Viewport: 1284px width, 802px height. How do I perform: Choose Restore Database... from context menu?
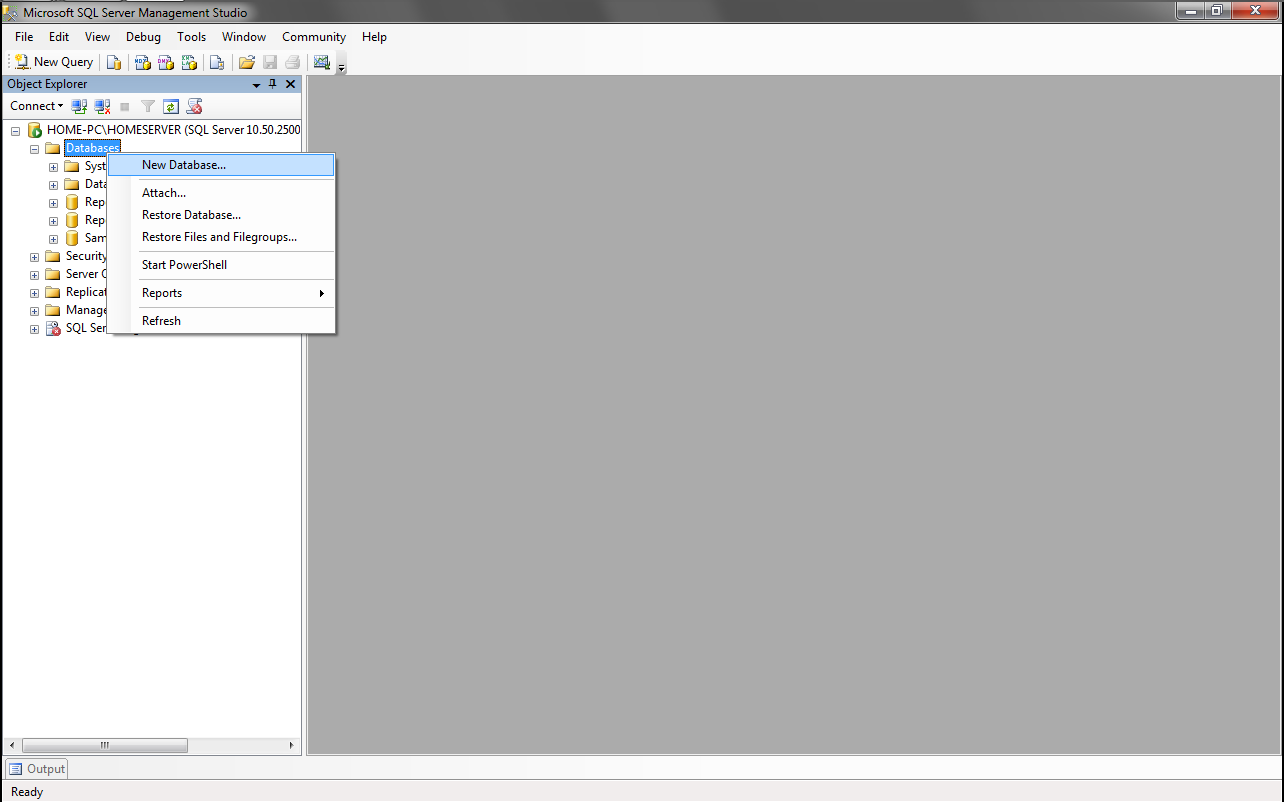tap(221, 215)
